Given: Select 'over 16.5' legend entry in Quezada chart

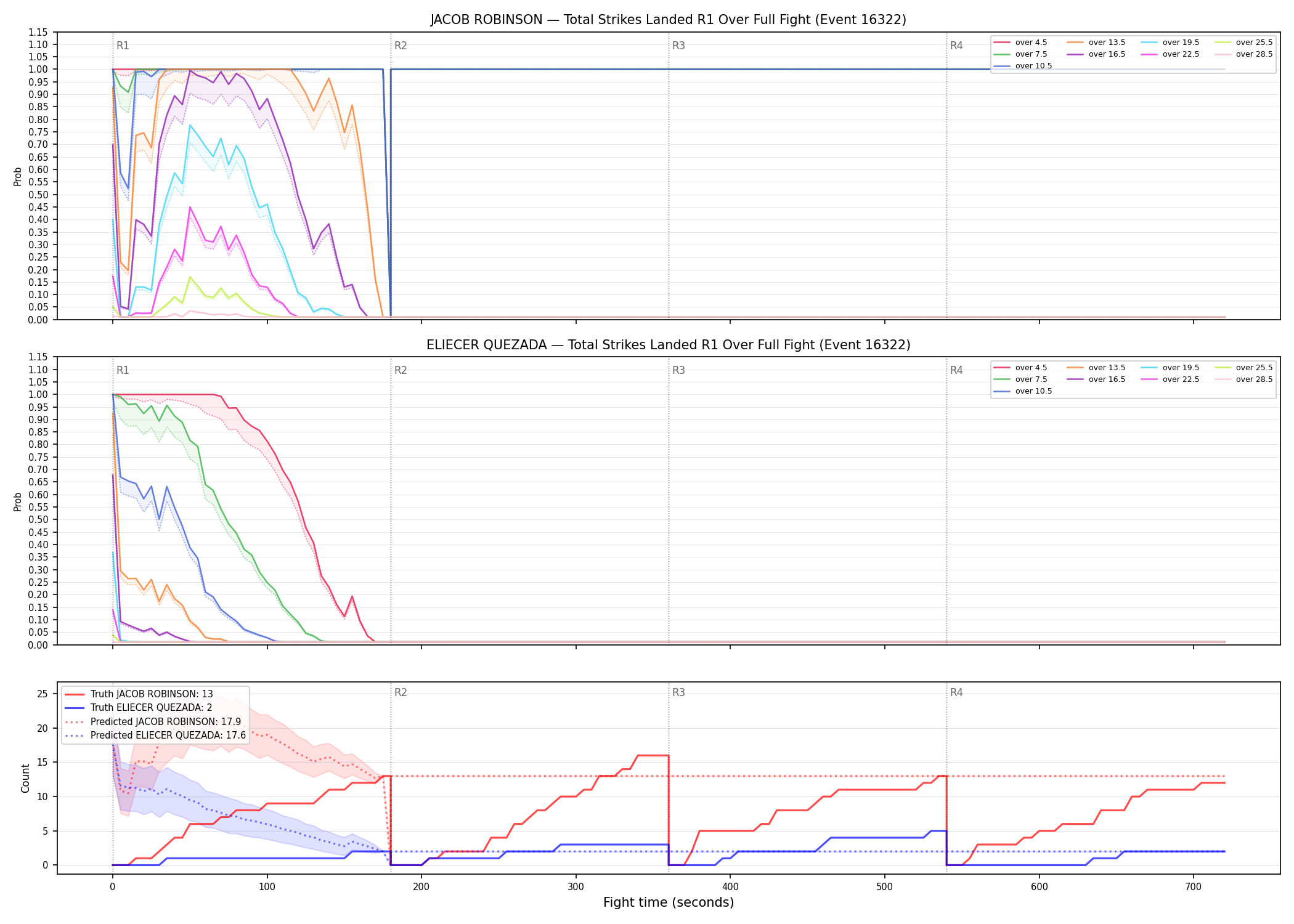Looking at the screenshot, I should pos(1096,379).
